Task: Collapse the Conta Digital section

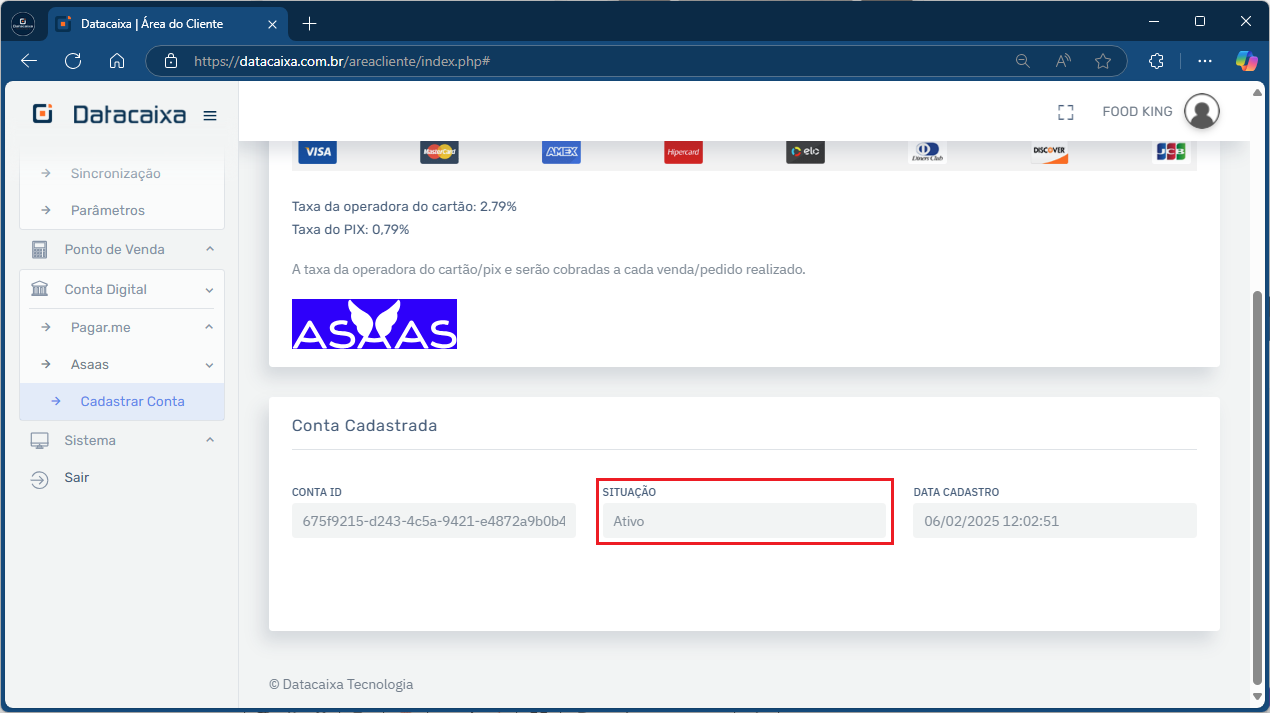Action: (x=122, y=289)
